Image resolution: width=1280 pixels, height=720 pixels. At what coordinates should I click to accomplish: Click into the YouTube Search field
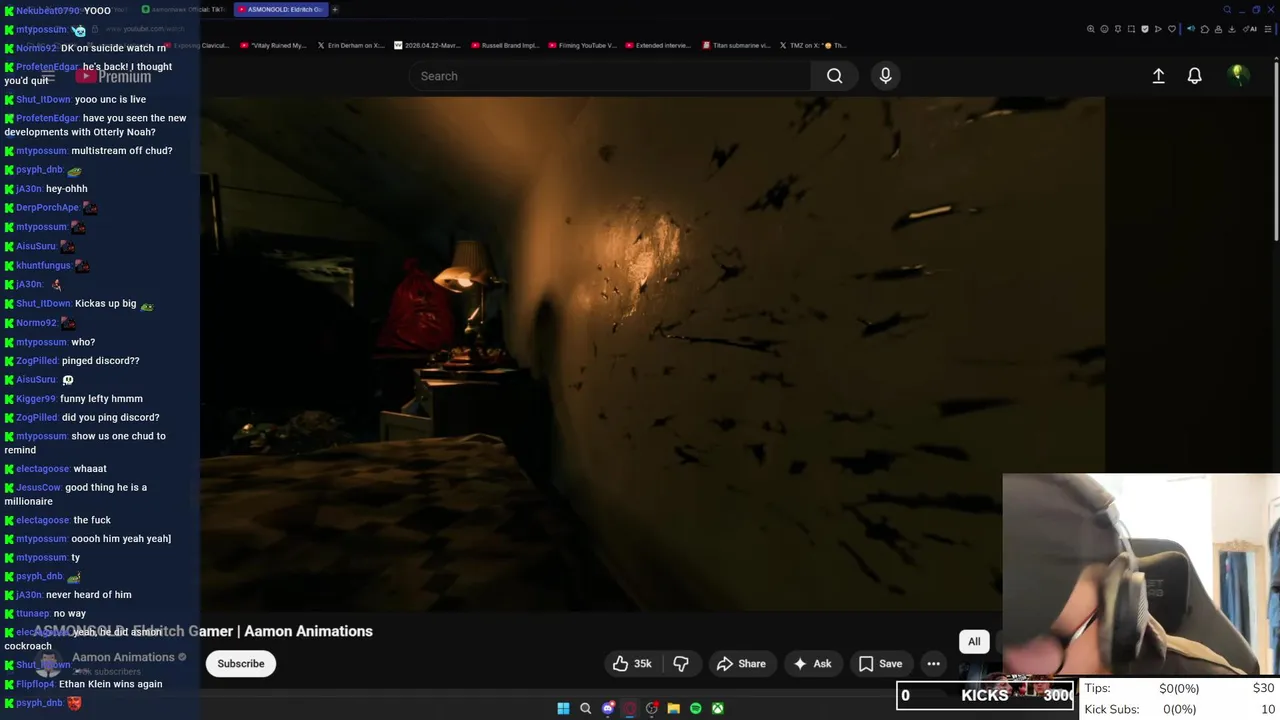611,76
